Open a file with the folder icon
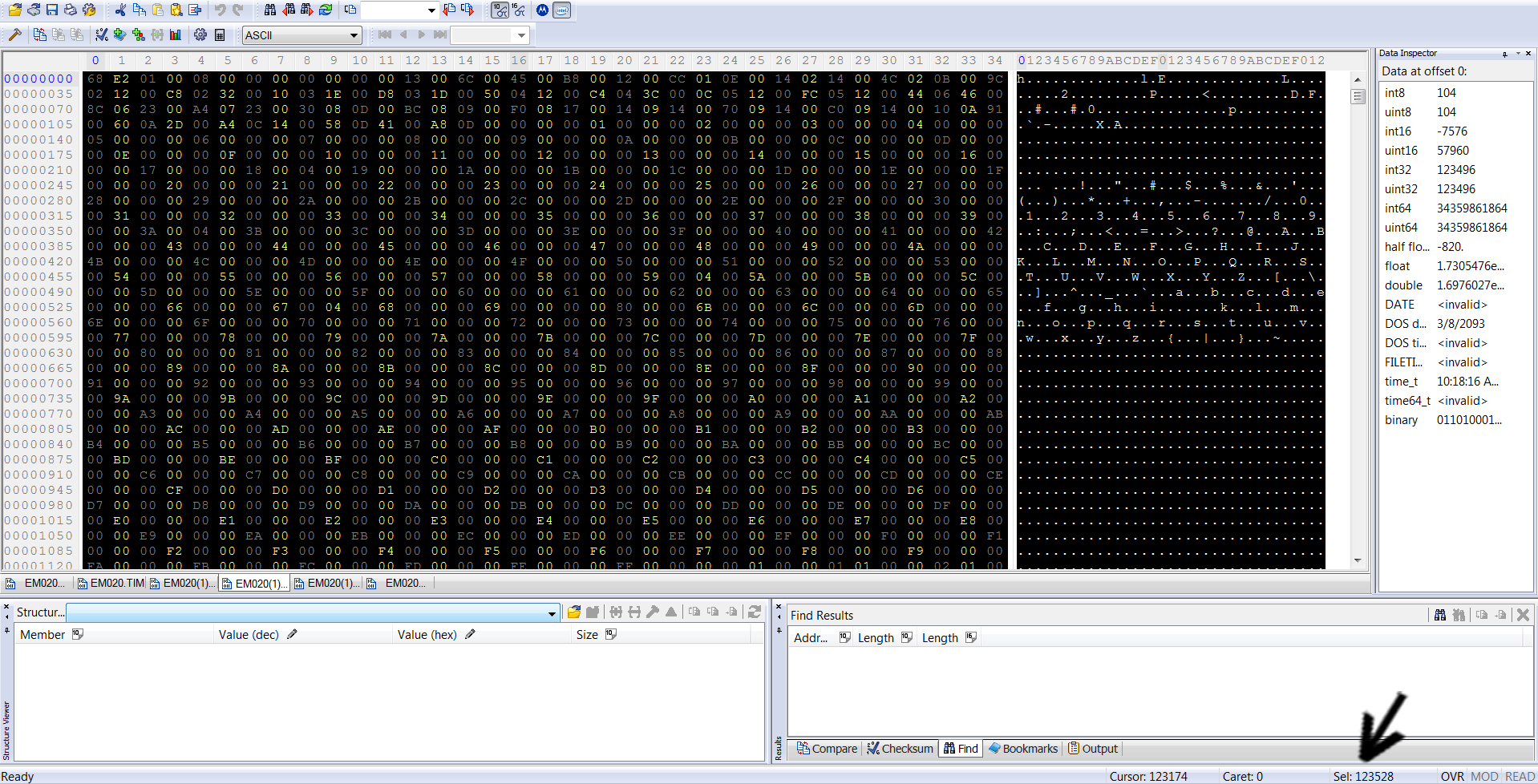The image size is (1538, 784). 15,10
